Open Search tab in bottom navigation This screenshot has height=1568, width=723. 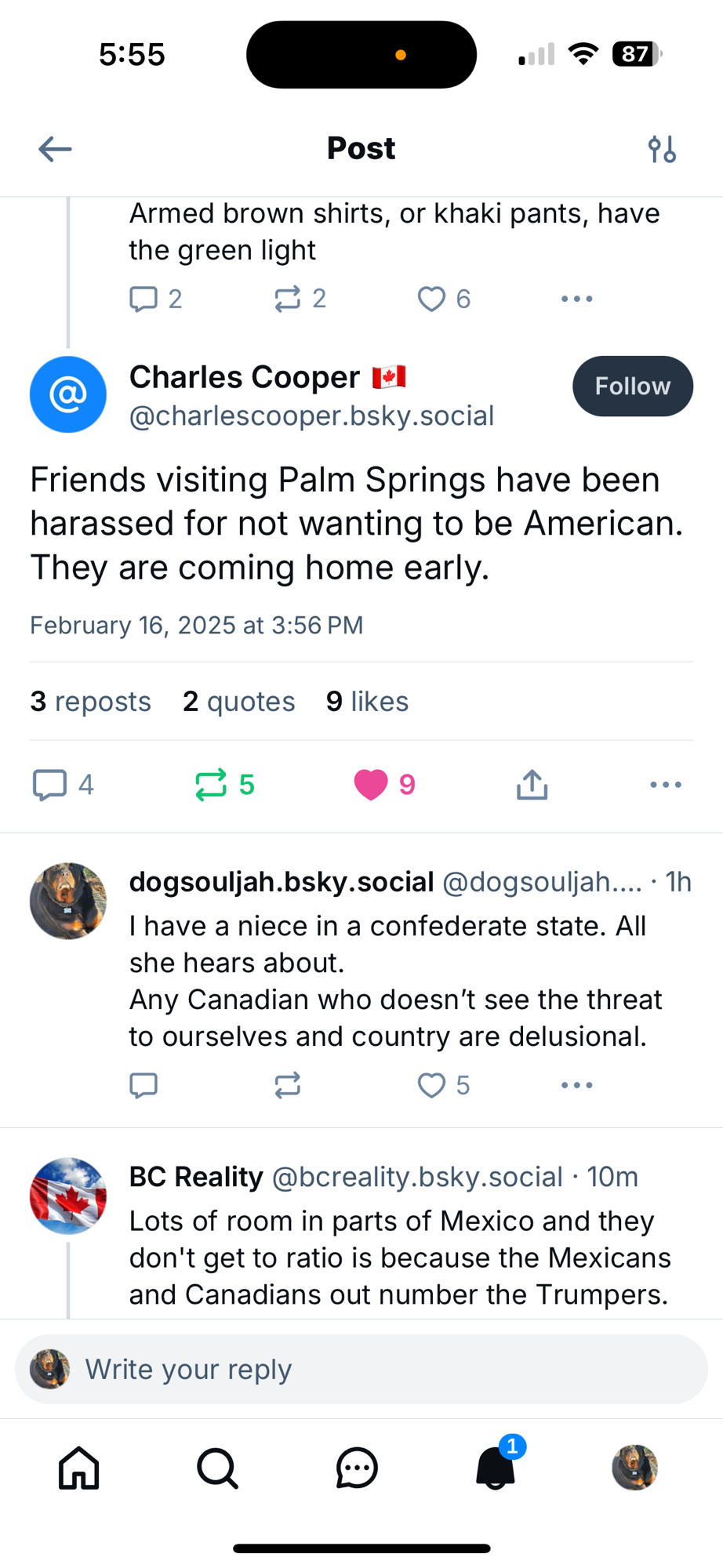218,1468
